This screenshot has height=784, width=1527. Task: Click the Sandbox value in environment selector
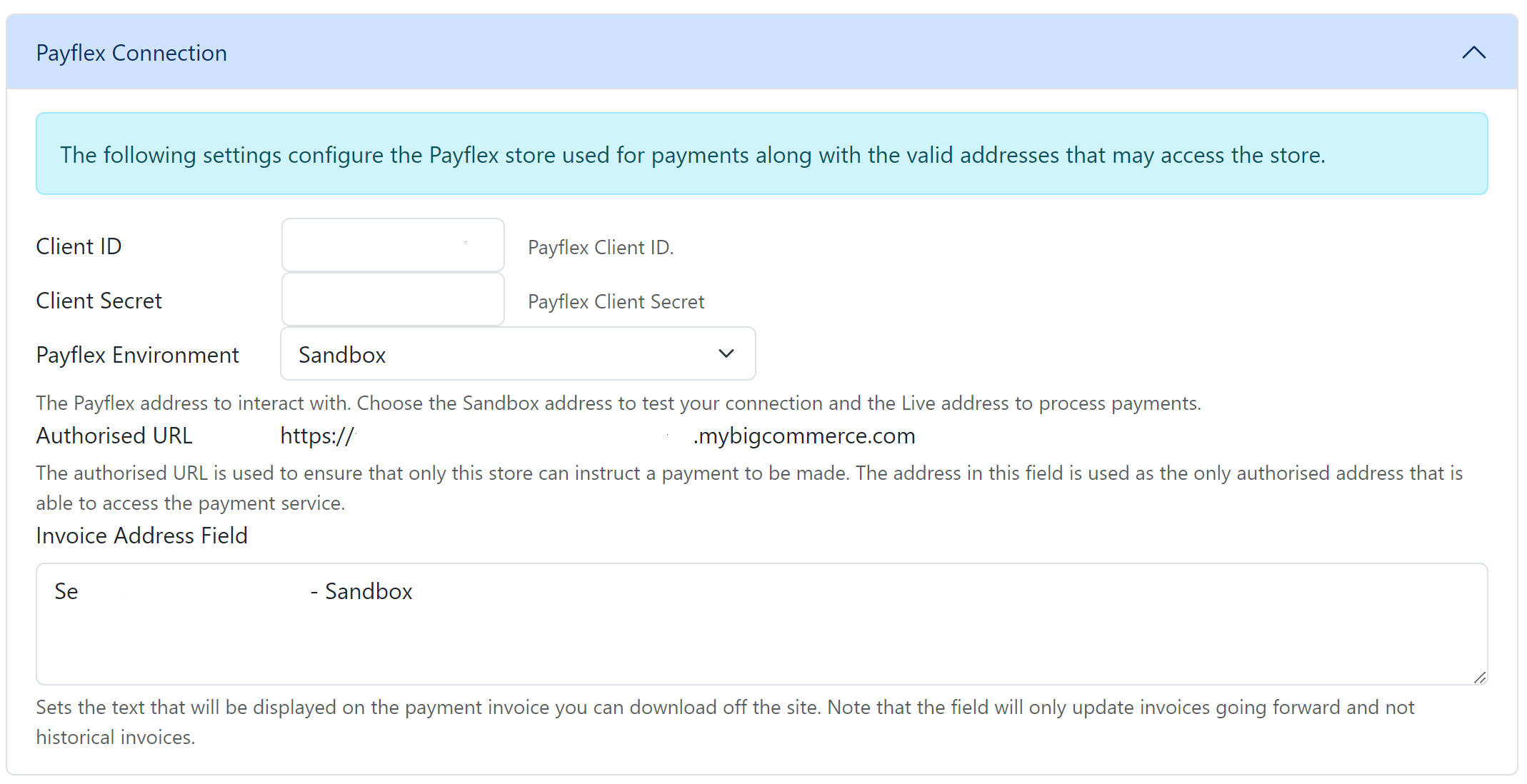(342, 355)
